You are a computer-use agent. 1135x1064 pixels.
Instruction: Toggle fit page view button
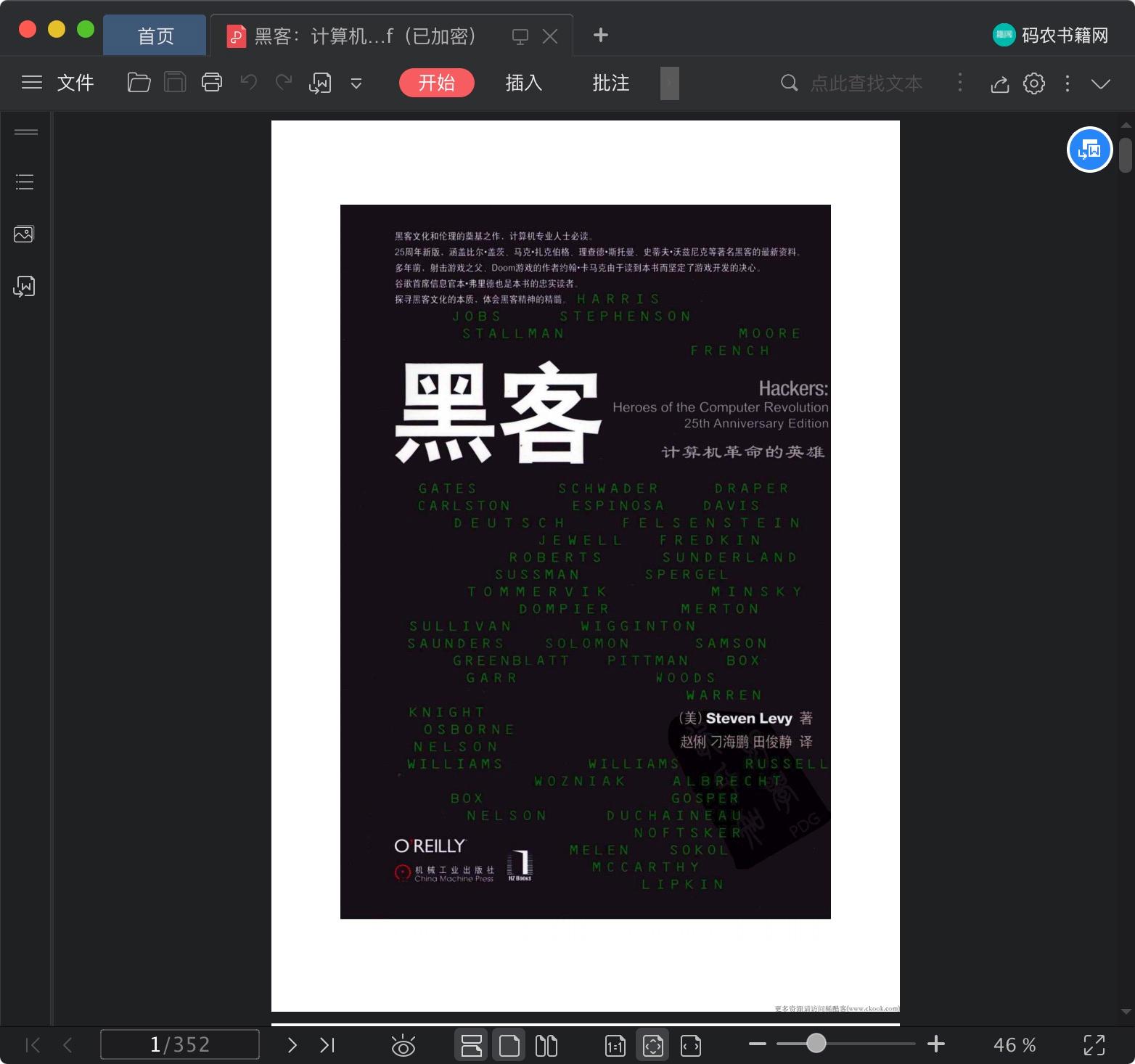(653, 1045)
